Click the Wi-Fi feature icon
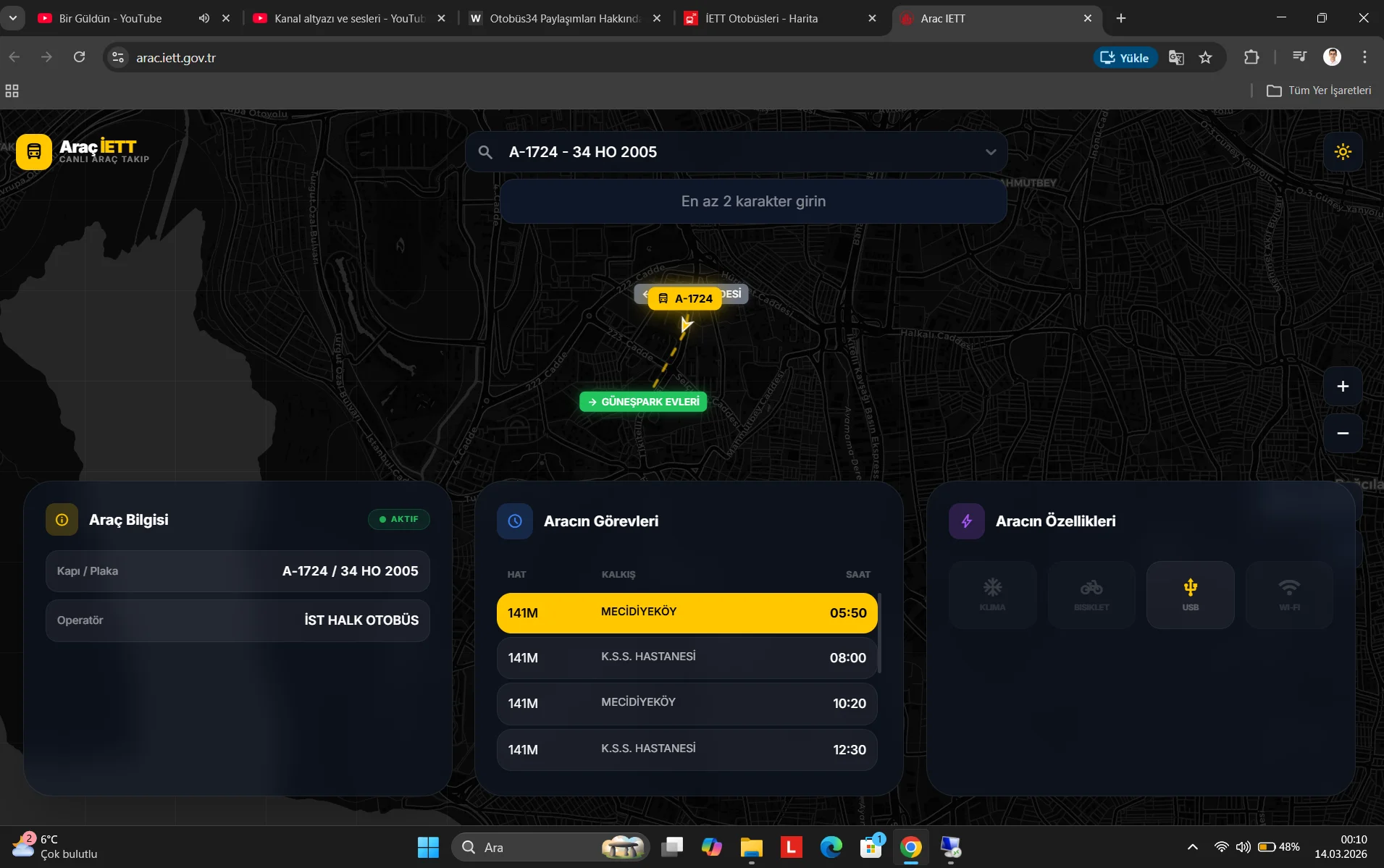This screenshot has height=868, width=1384. (1288, 594)
